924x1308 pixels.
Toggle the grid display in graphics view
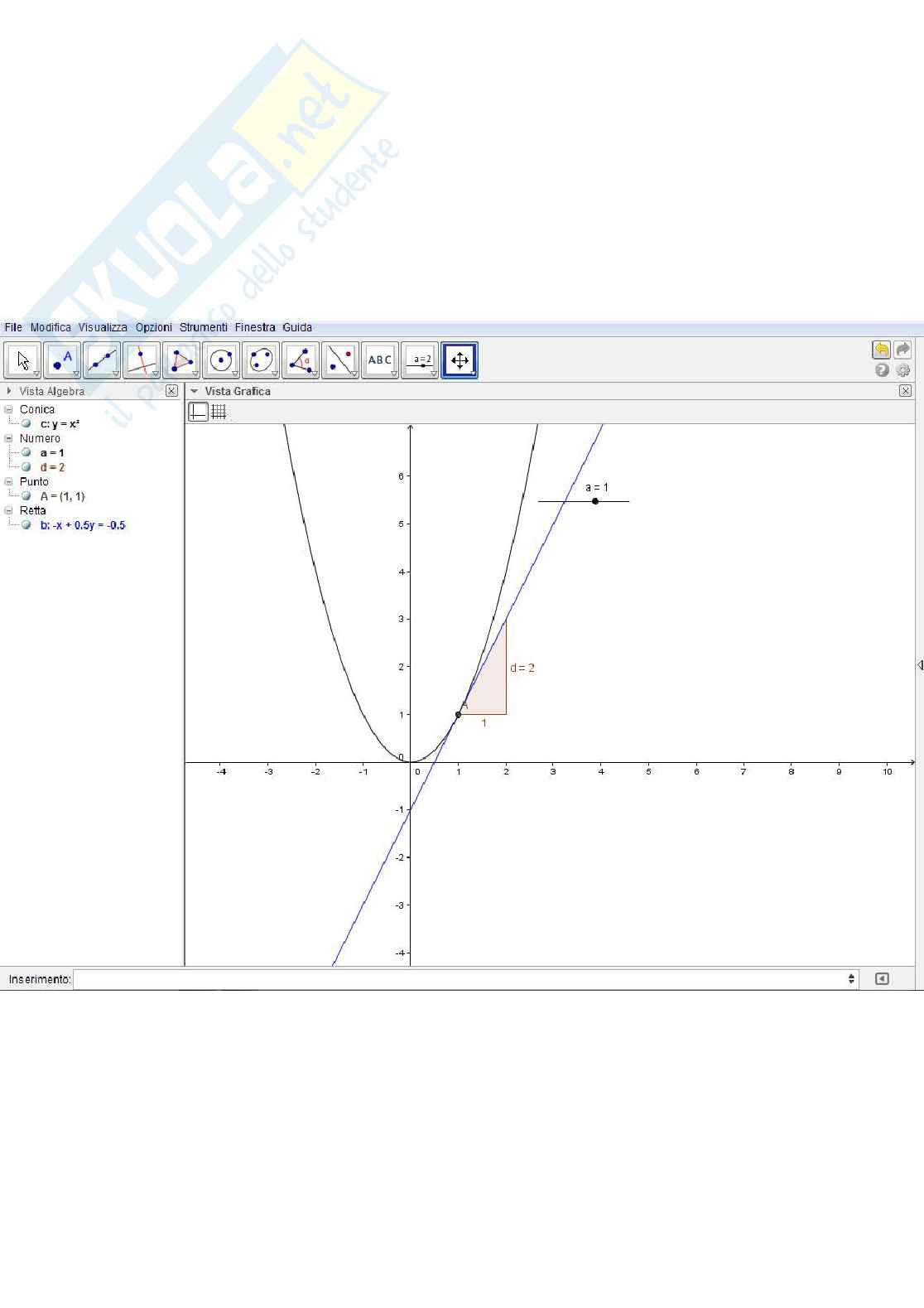[x=219, y=412]
